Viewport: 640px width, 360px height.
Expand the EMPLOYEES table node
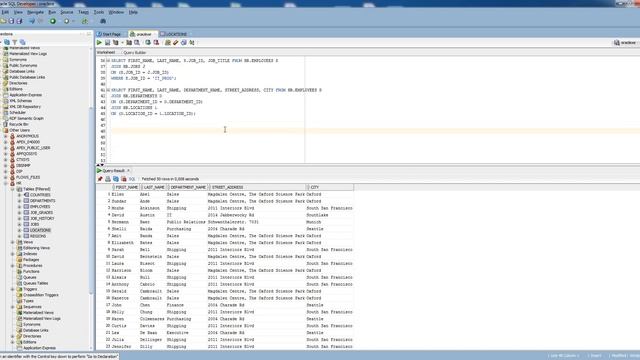(19, 207)
